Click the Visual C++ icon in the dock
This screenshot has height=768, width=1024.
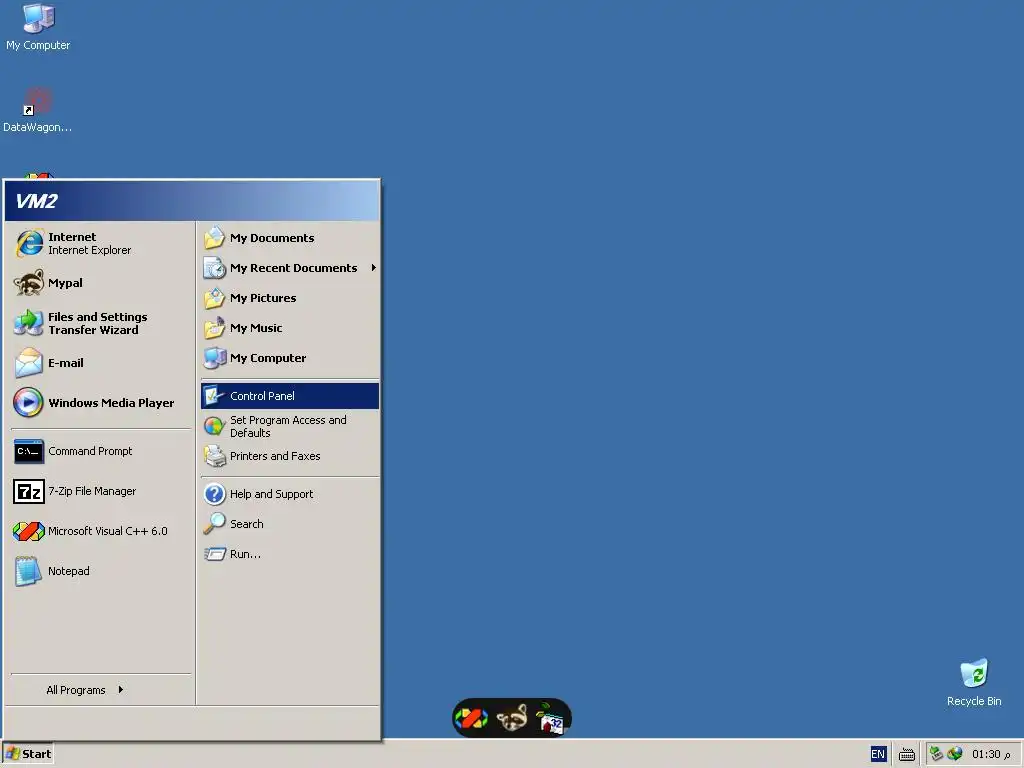472,718
